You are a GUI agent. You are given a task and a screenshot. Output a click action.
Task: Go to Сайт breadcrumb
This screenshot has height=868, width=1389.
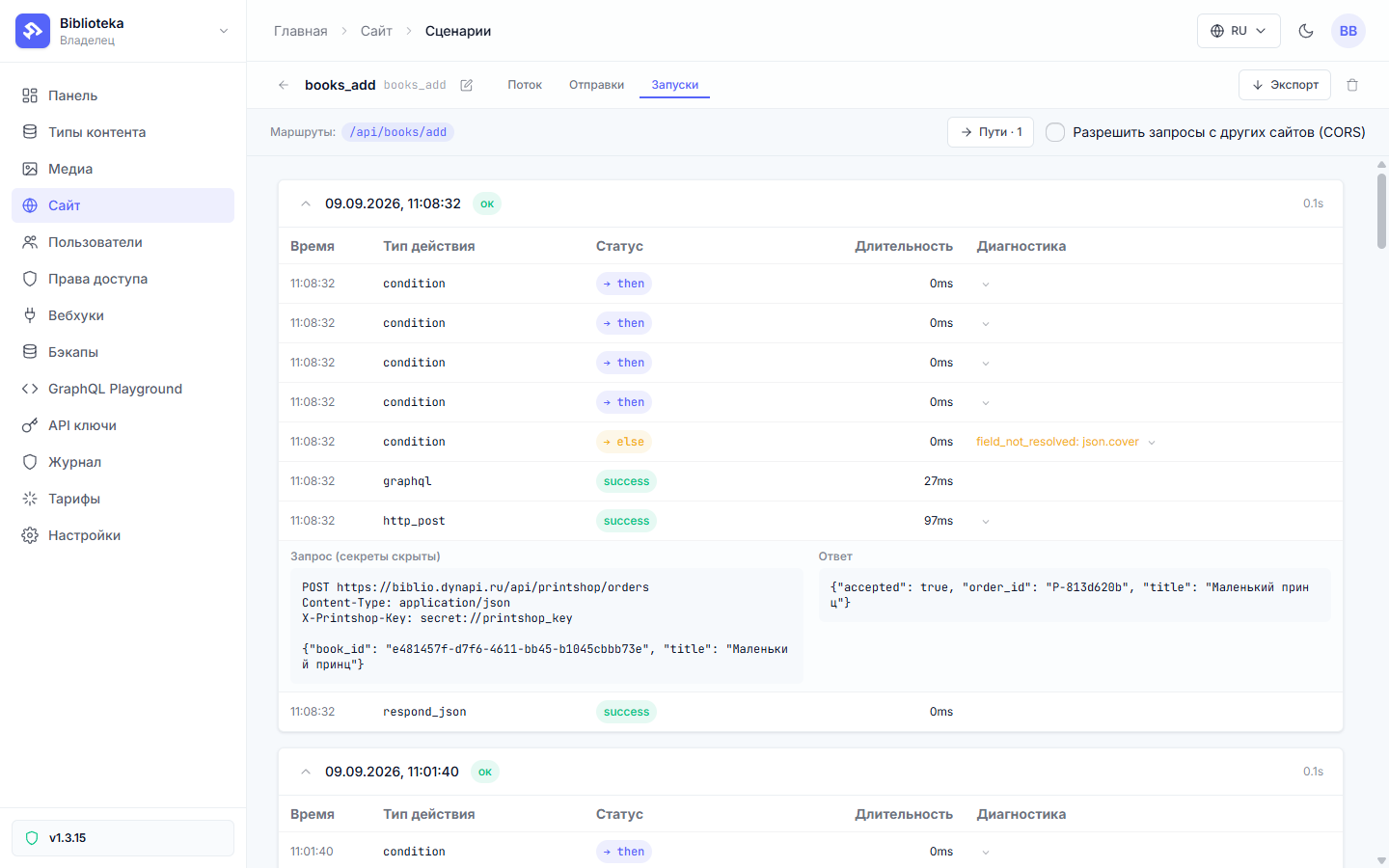coord(376,31)
